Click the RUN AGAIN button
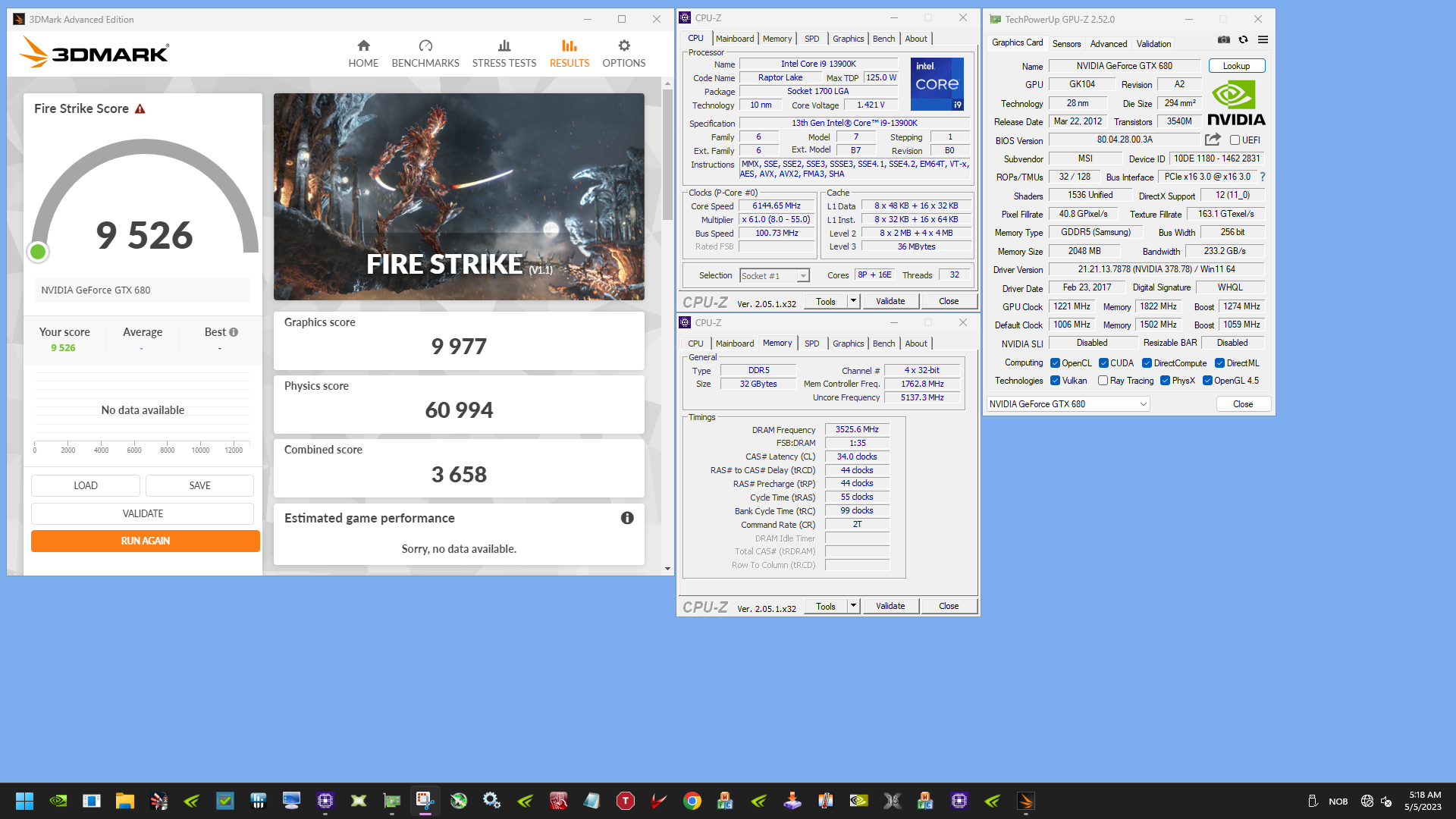The height and width of the screenshot is (819, 1456). pos(145,541)
